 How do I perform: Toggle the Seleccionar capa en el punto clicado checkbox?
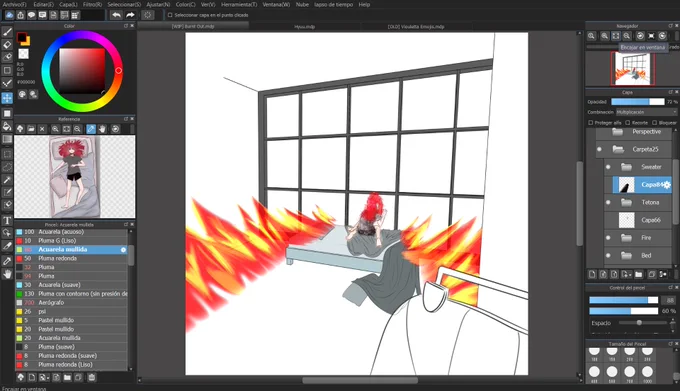click(170, 15)
